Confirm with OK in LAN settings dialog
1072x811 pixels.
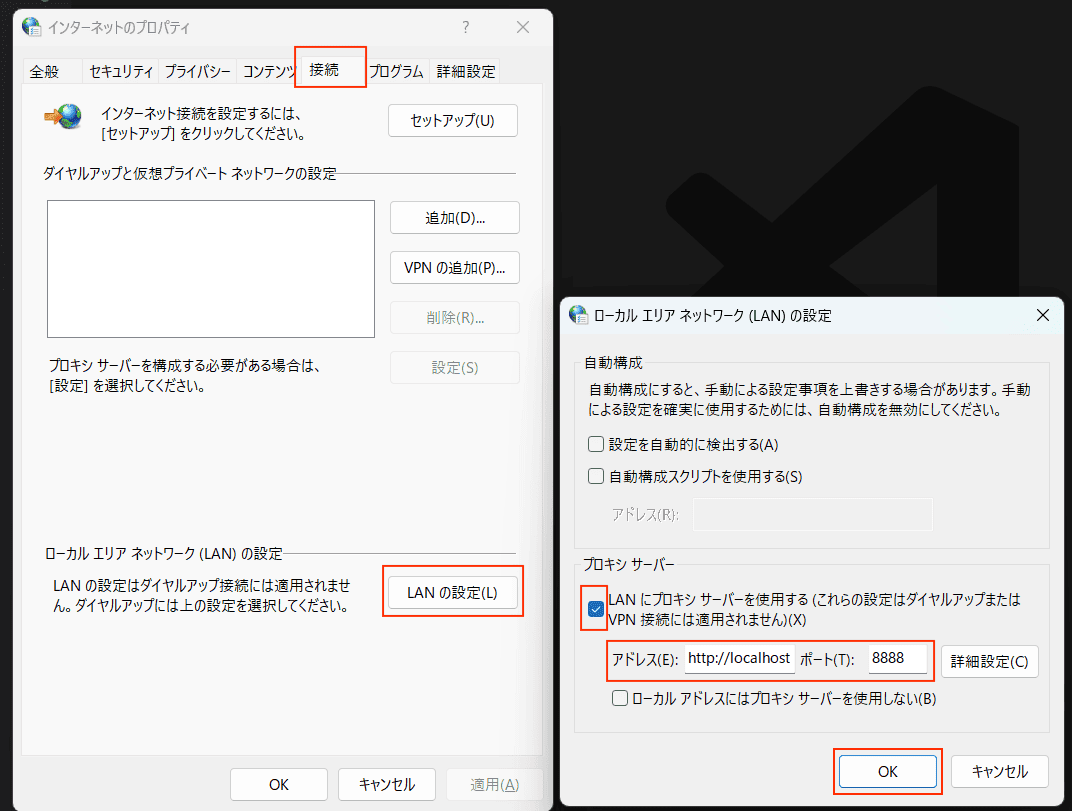coord(887,771)
